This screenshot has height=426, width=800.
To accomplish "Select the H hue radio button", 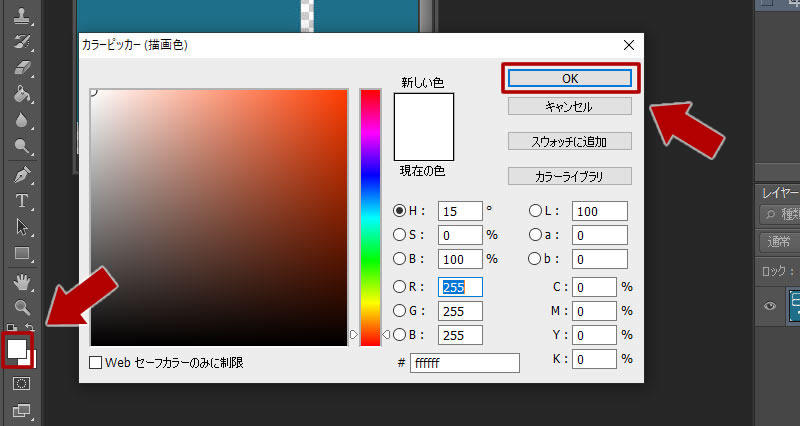I will (x=399, y=210).
